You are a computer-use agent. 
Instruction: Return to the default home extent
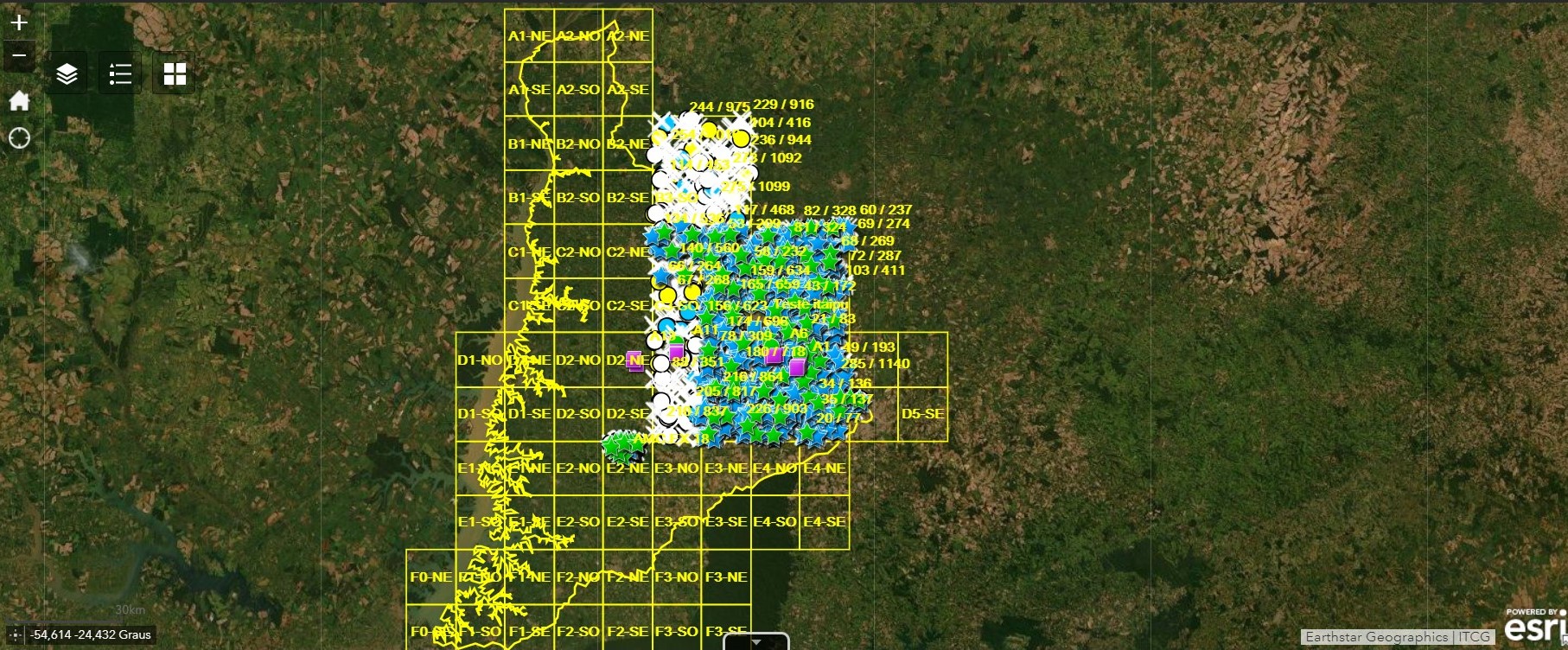point(19,101)
